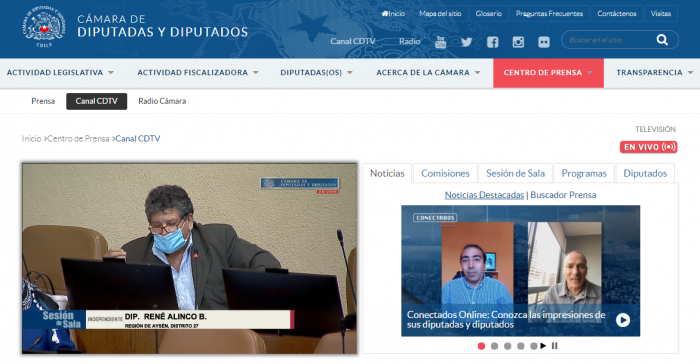This screenshot has width=700, height=364.
Task: Open Noticias Destacadas link
Action: click(x=484, y=195)
